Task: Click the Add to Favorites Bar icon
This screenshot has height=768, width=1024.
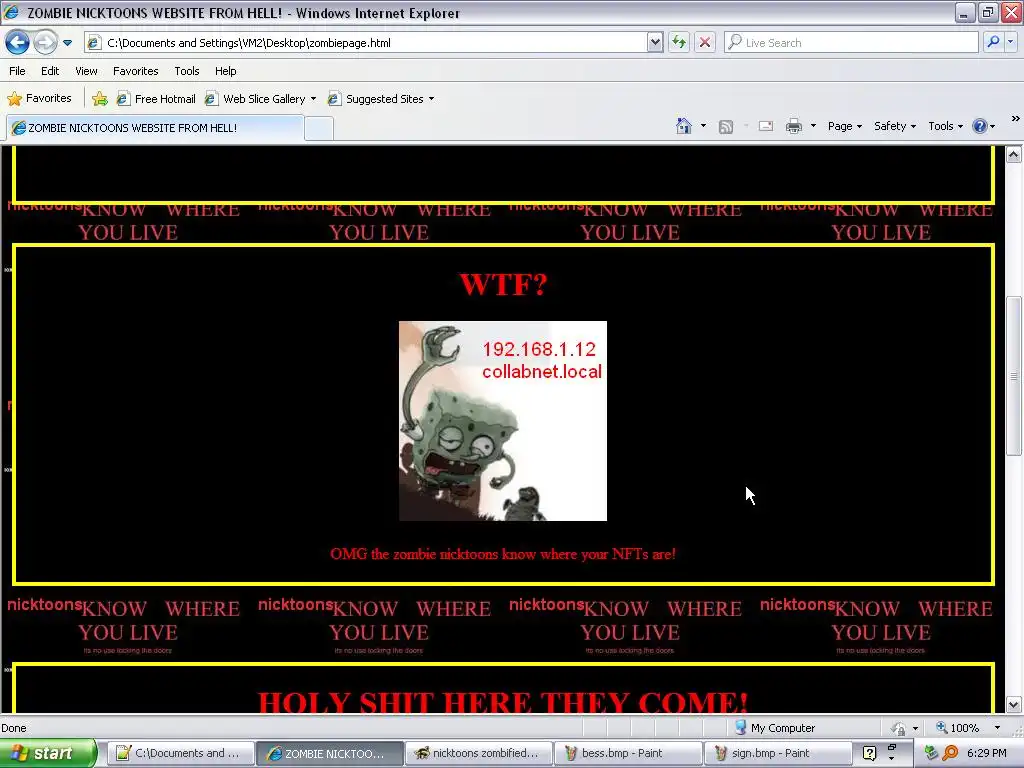Action: coord(100,99)
